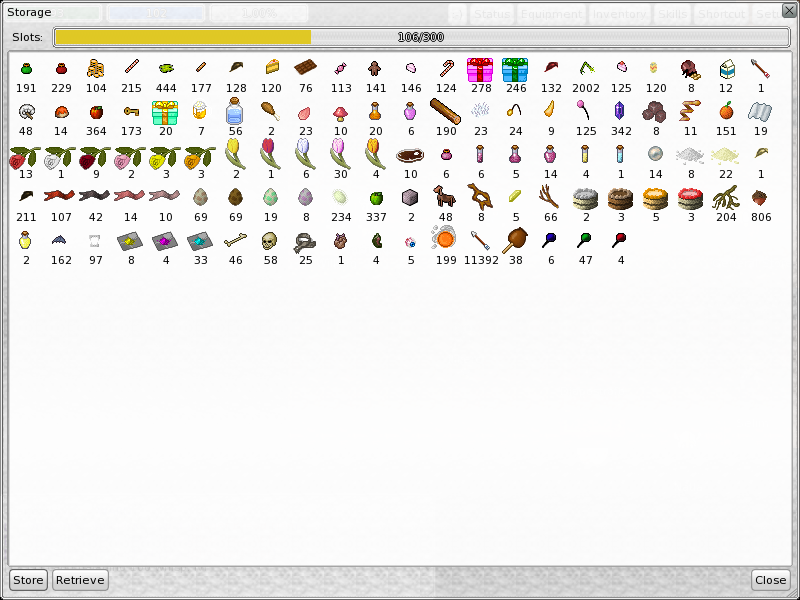The height and width of the screenshot is (600, 800).
Task: Click the pink gift box (278)
Action: 480,70
